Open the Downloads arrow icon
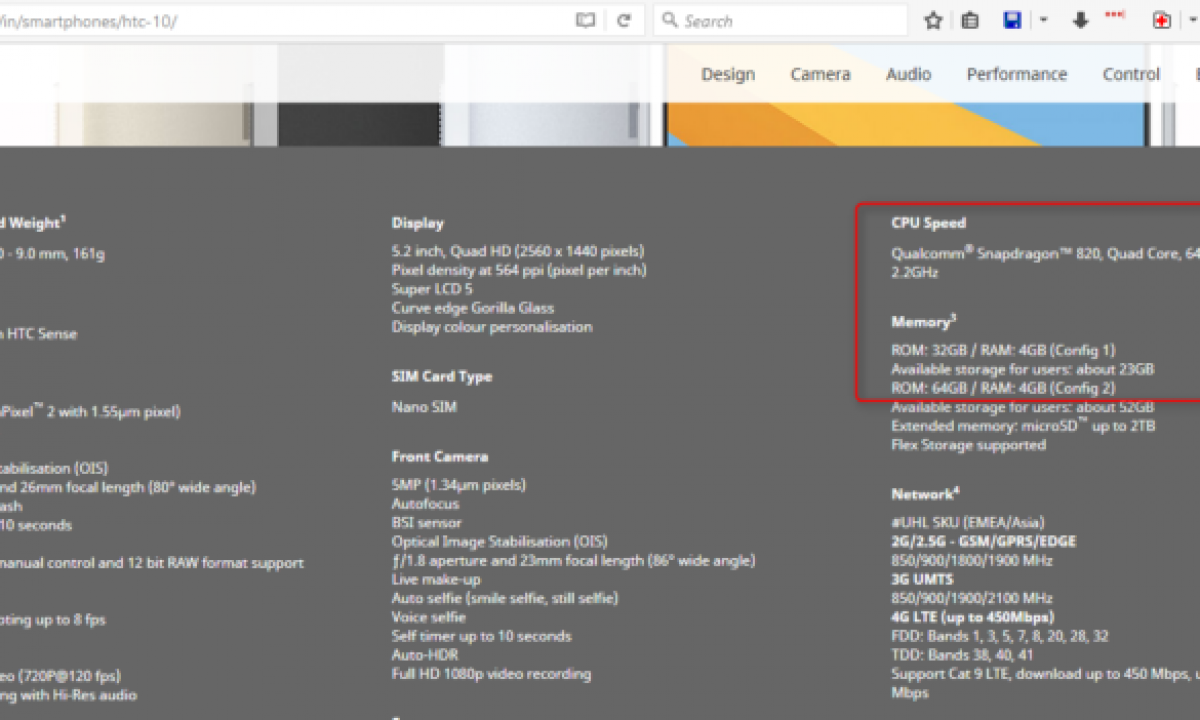 1080,21
